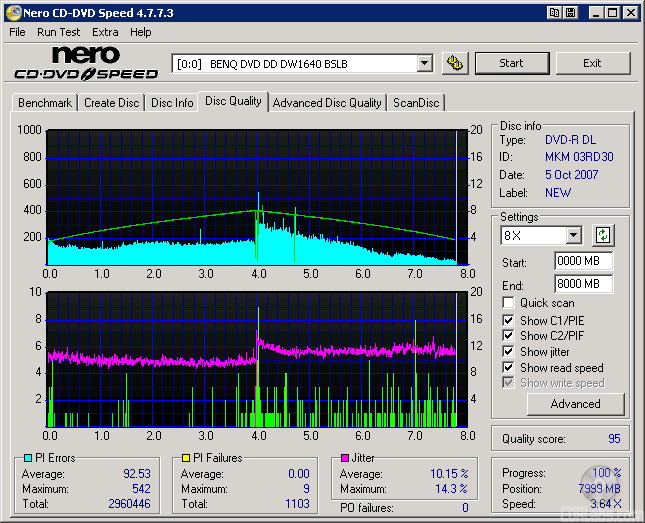The height and width of the screenshot is (523, 645).
Task: Open the Run Test menu
Action: point(59,32)
